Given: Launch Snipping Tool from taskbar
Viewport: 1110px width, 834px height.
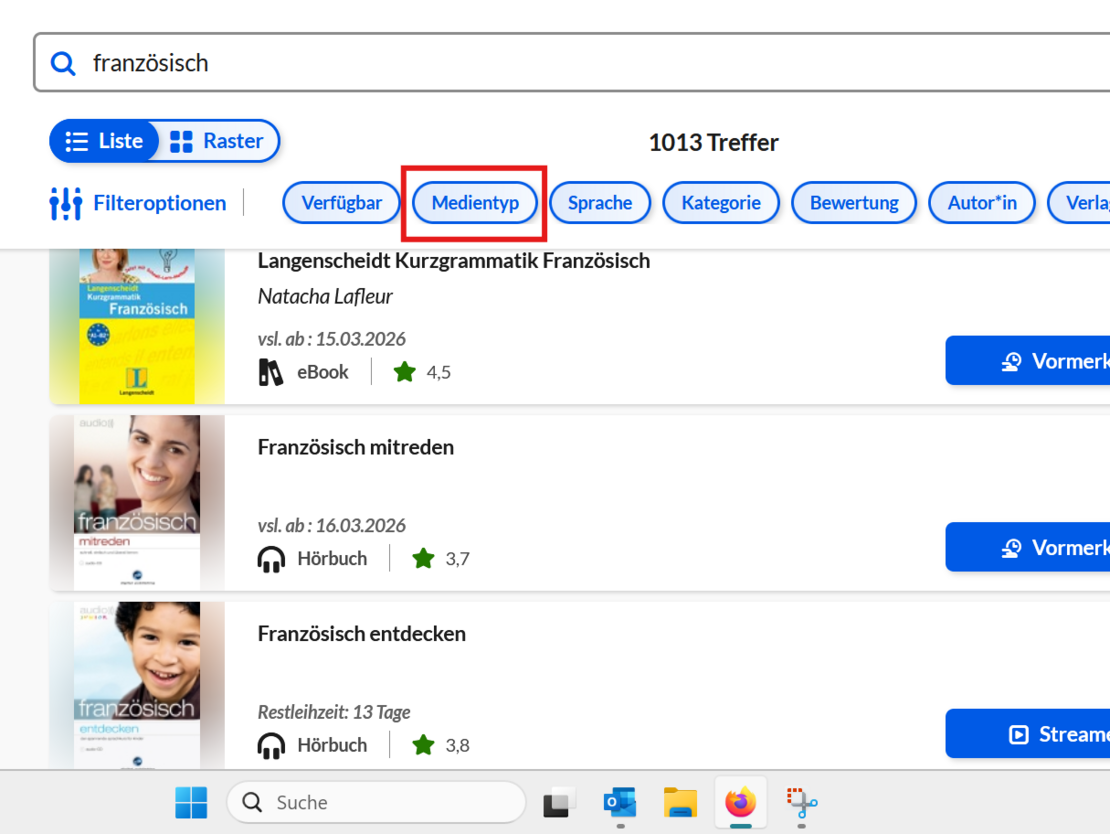Looking at the screenshot, I should pos(801,802).
